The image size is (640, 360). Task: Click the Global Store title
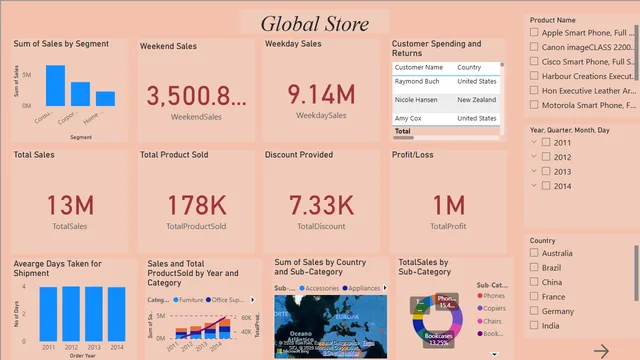pos(315,24)
